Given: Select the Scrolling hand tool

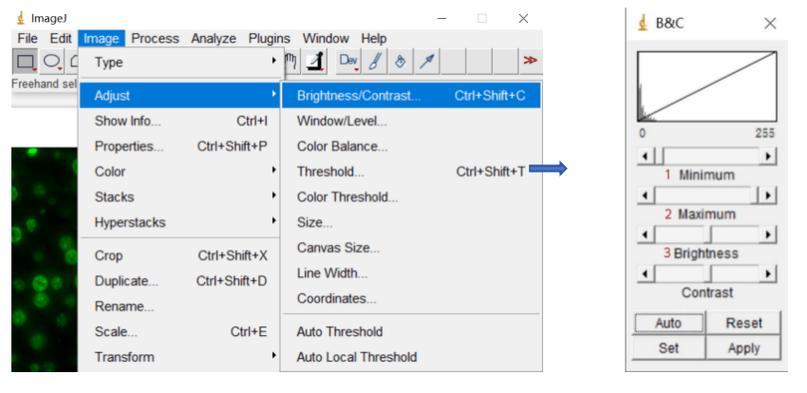Looking at the screenshot, I should (x=291, y=62).
